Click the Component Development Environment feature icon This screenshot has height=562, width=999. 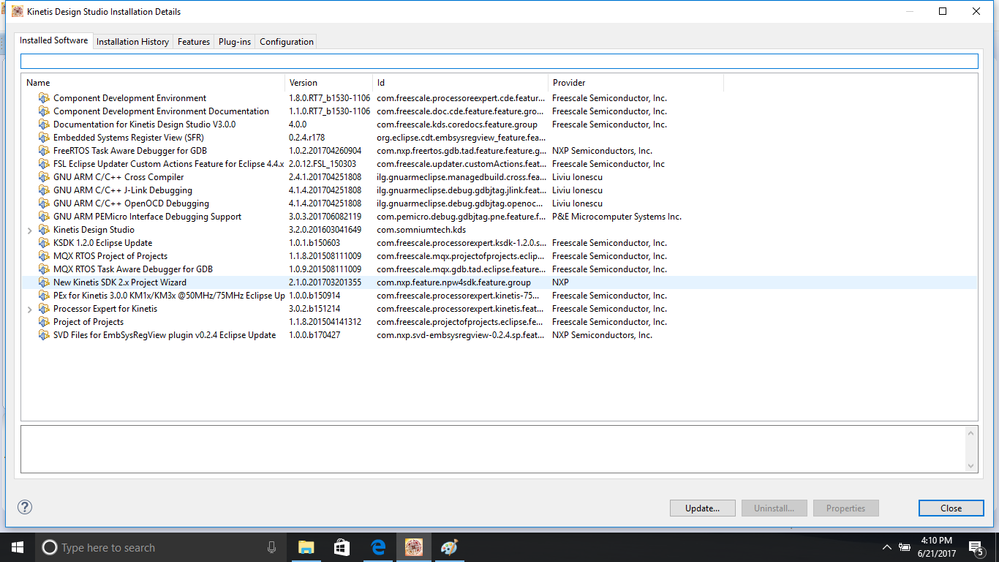pos(43,98)
